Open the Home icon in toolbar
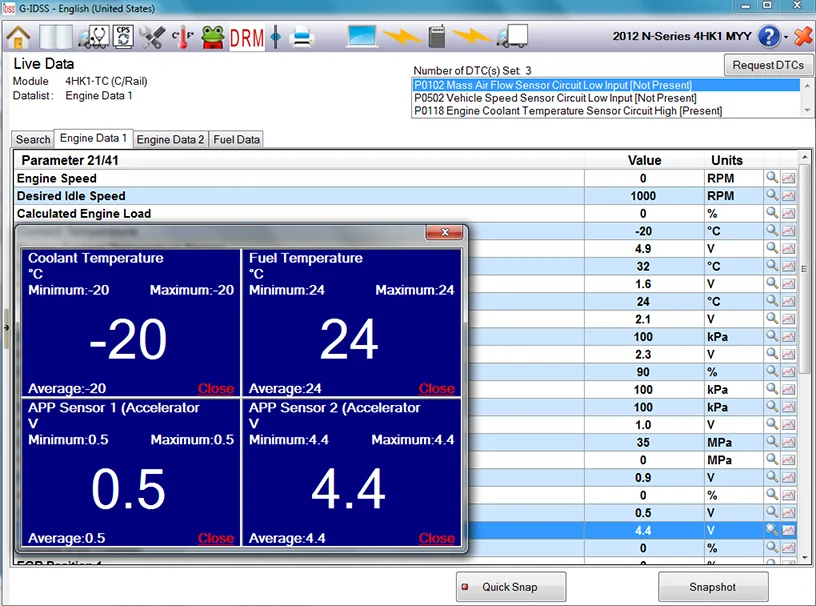 click(x=18, y=37)
